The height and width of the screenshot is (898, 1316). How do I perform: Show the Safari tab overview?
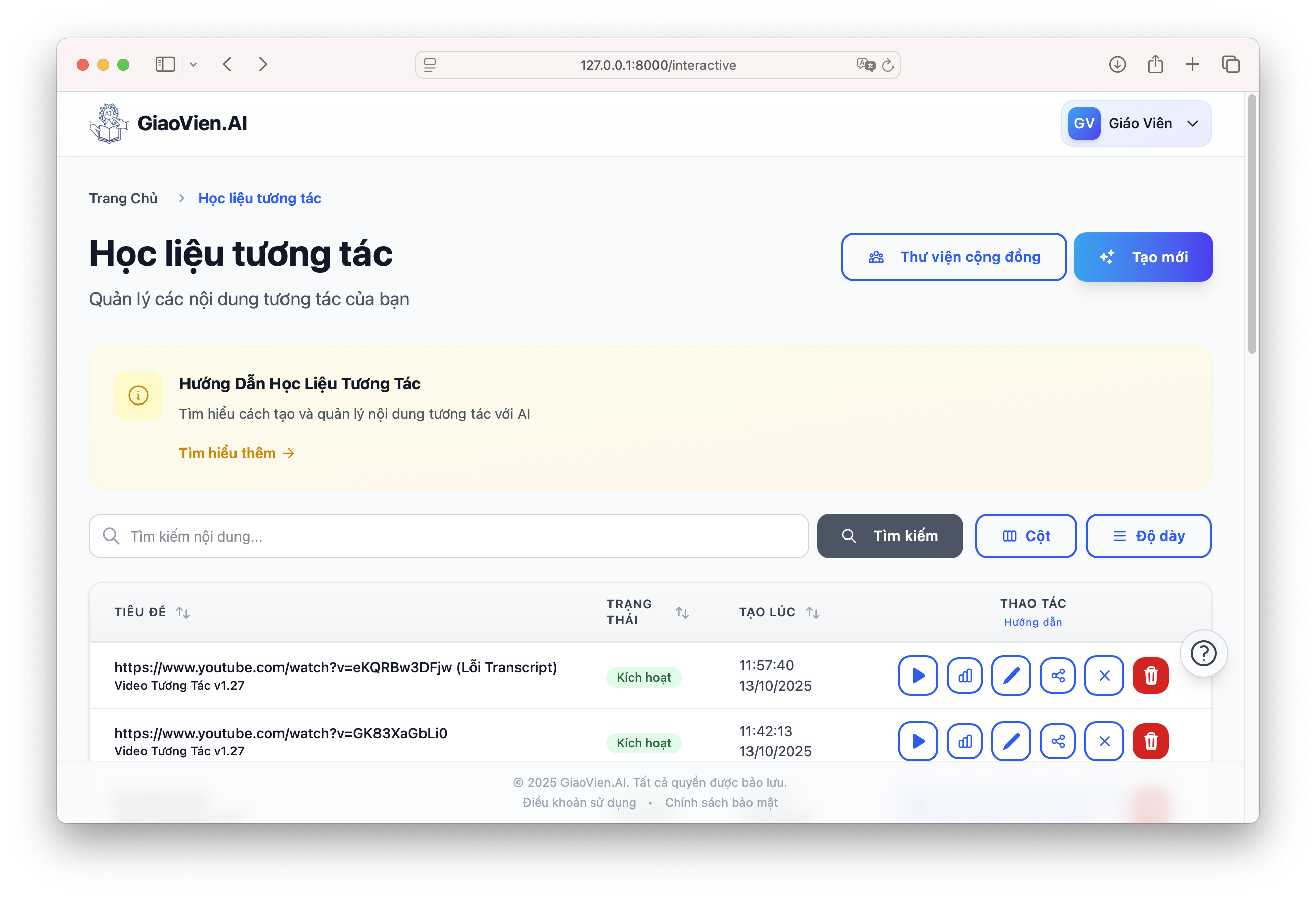[x=1231, y=65]
